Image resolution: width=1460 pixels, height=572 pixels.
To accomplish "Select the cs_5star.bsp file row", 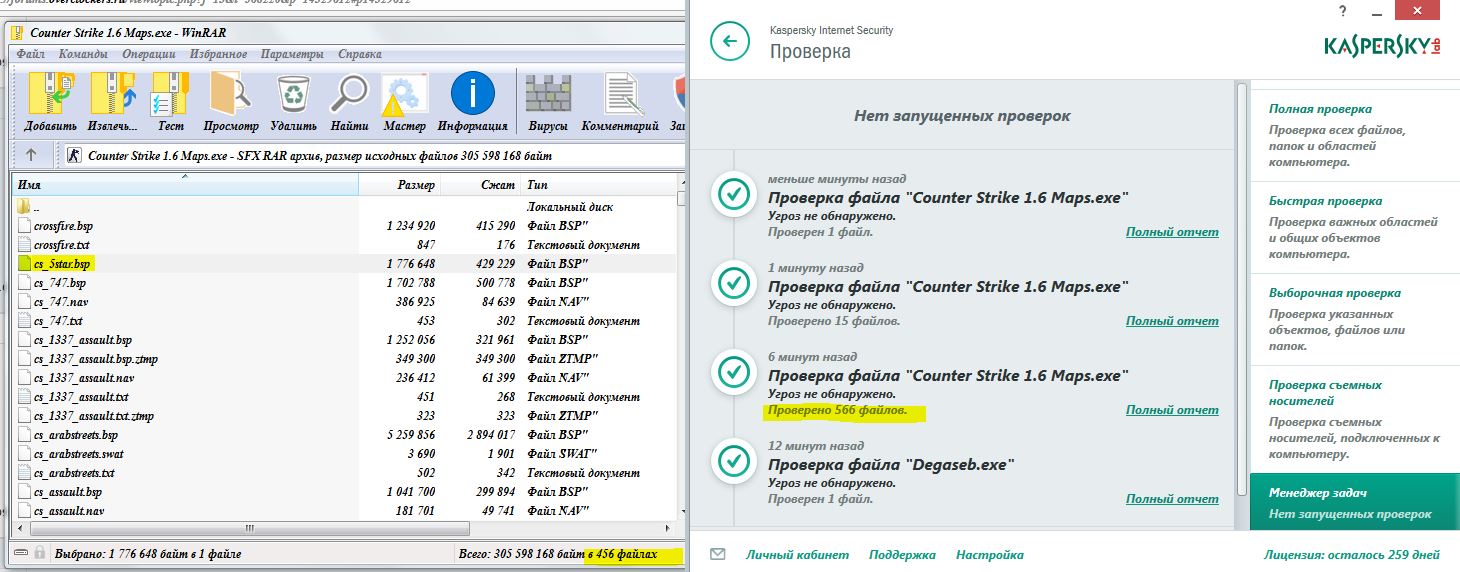I will coord(345,264).
